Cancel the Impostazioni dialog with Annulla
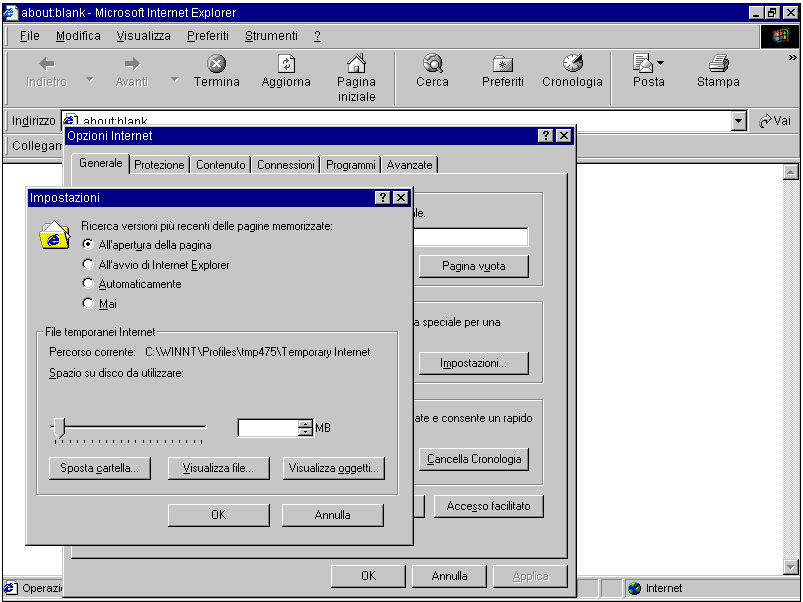 tap(333, 515)
